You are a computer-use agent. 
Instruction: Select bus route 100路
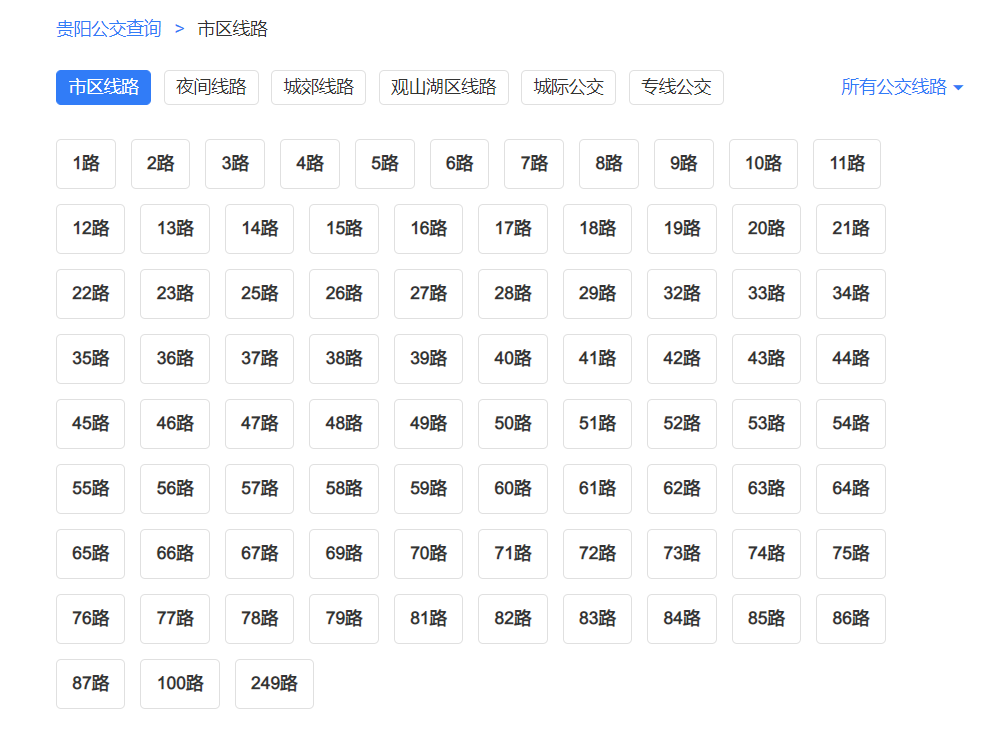[180, 684]
